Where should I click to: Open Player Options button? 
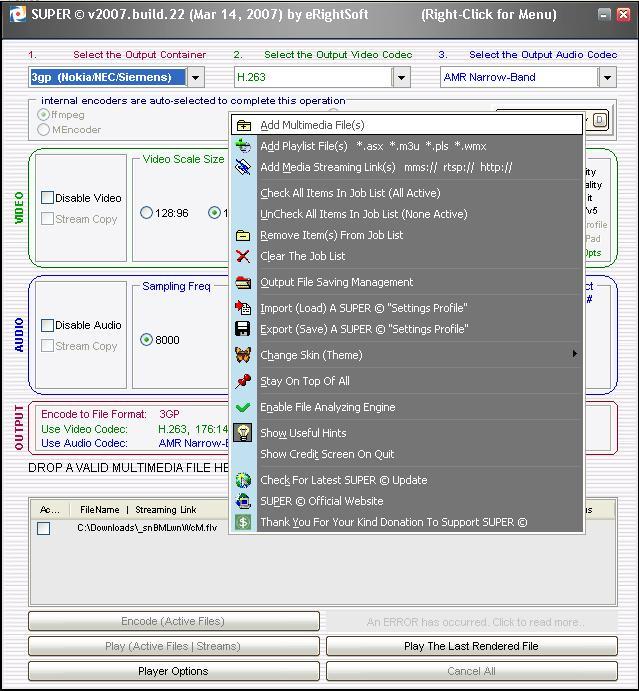pos(174,671)
